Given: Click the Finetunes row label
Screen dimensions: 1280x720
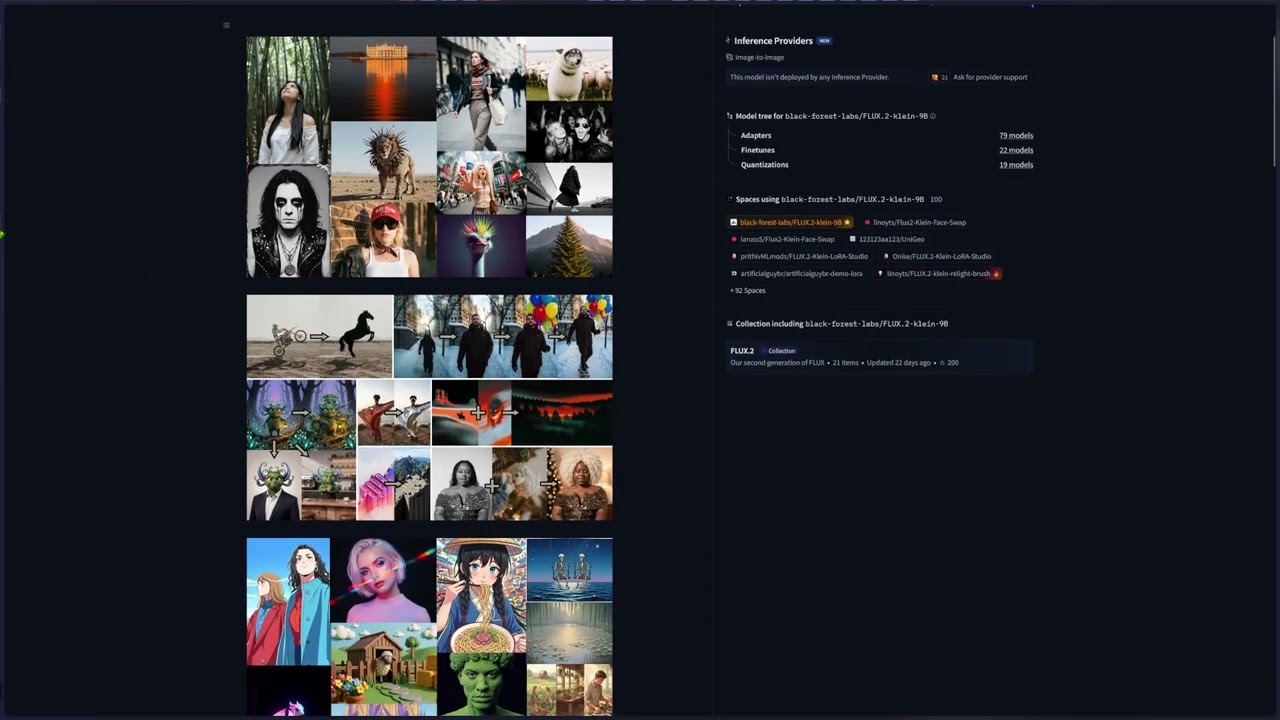Looking at the screenshot, I should pyautogui.click(x=758, y=150).
